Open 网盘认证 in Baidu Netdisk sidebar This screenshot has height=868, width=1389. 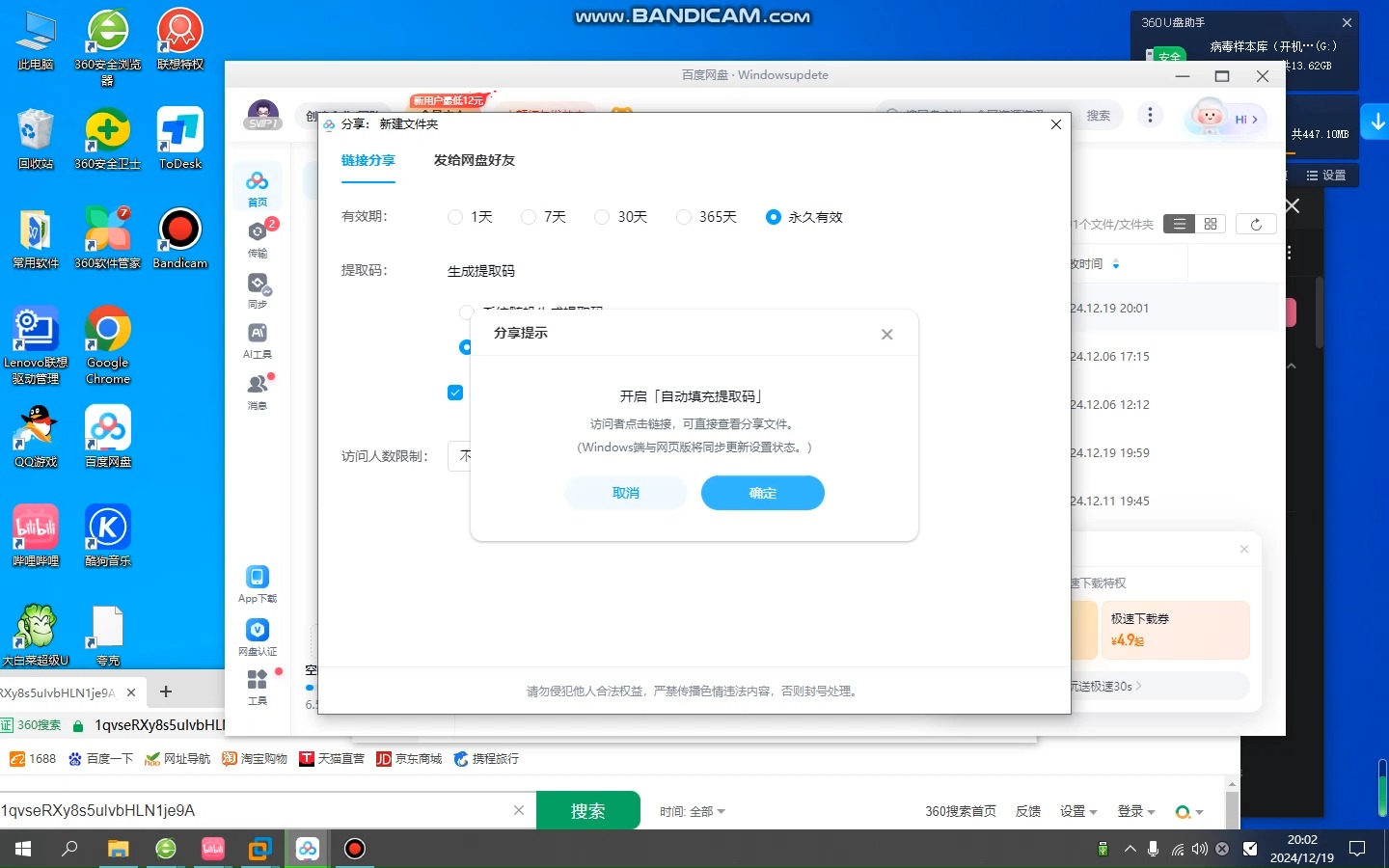pyautogui.click(x=258, y=637)
